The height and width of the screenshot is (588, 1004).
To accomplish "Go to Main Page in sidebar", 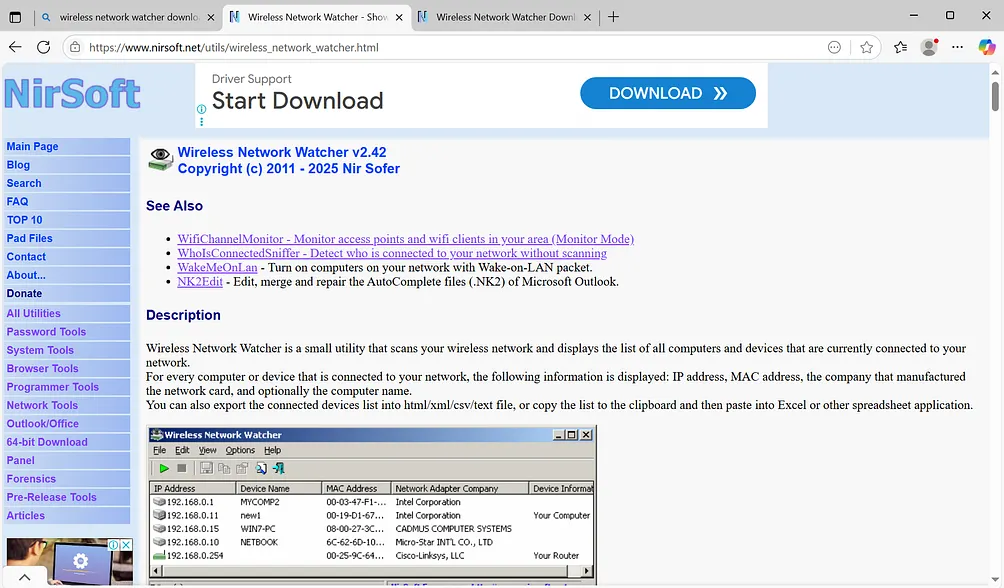I will 67,146.
